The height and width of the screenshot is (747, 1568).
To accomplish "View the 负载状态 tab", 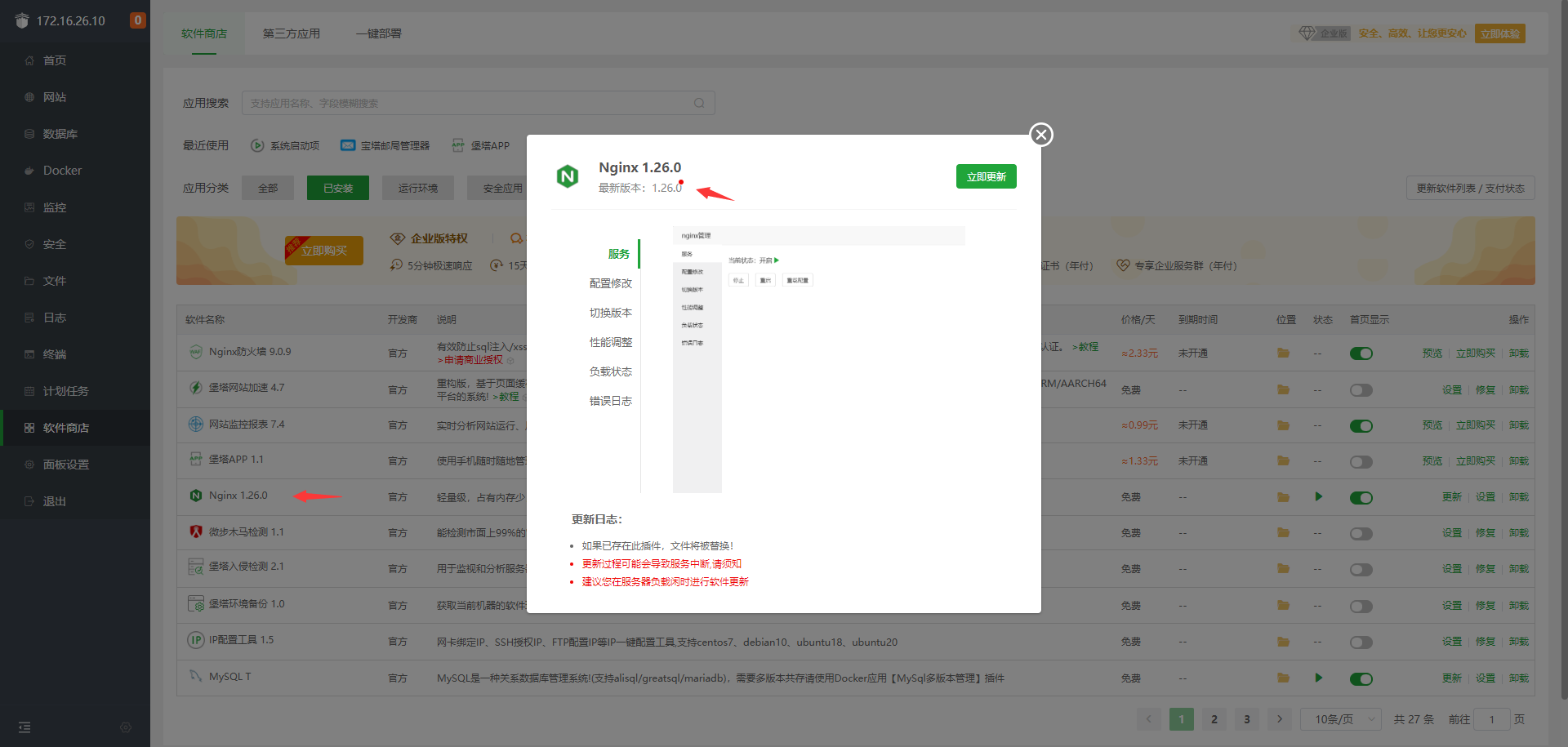I will [610, 371].
